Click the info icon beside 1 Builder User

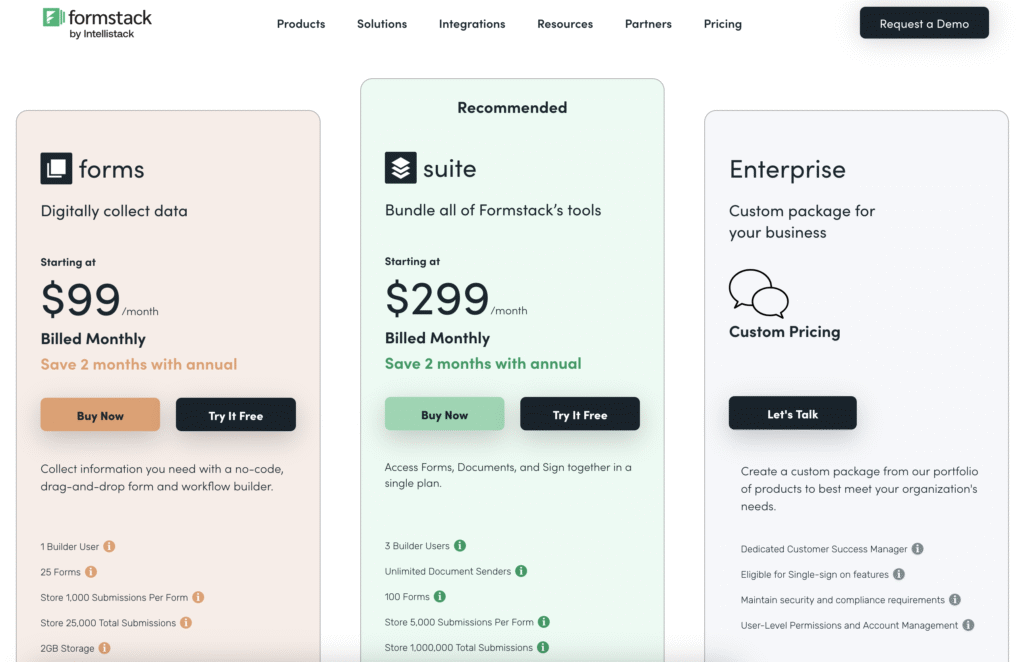click(x=108, y=546)
